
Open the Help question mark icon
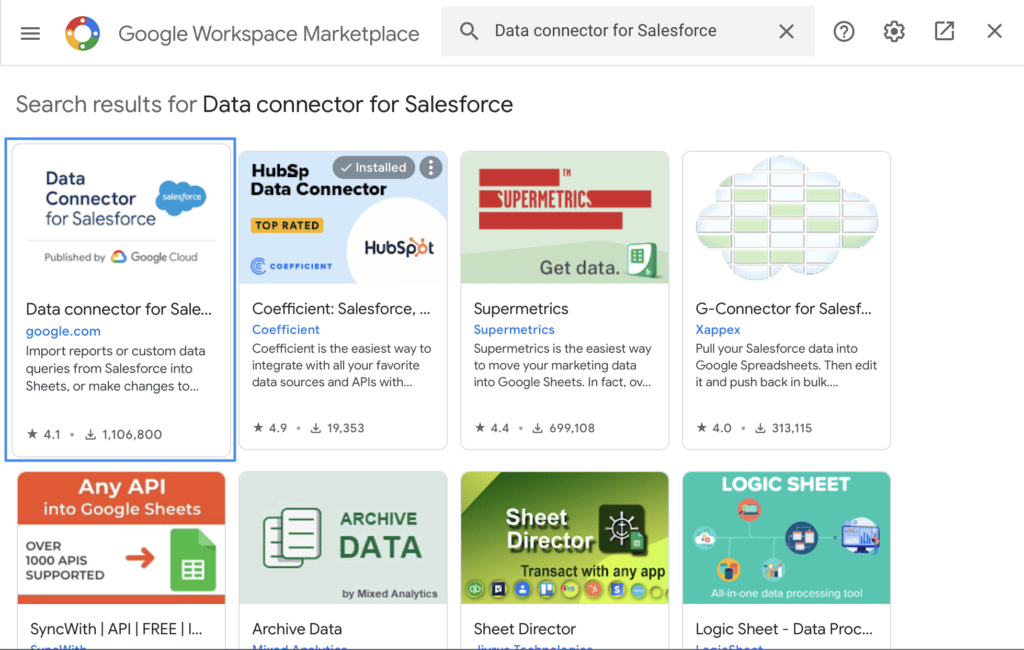(x=844, y=31)
